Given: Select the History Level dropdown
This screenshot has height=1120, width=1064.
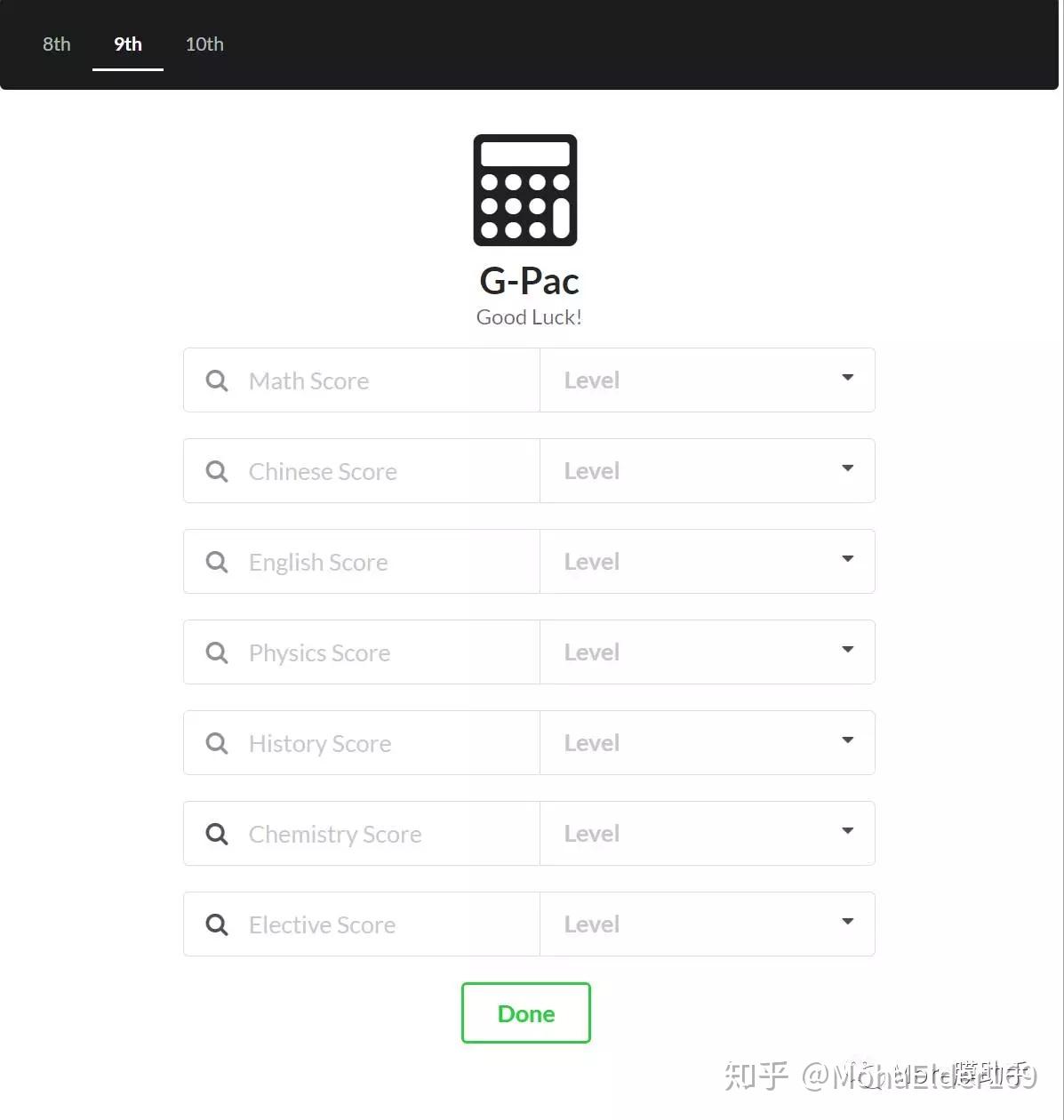Looking at the screenshot, I should coord(708,743).
